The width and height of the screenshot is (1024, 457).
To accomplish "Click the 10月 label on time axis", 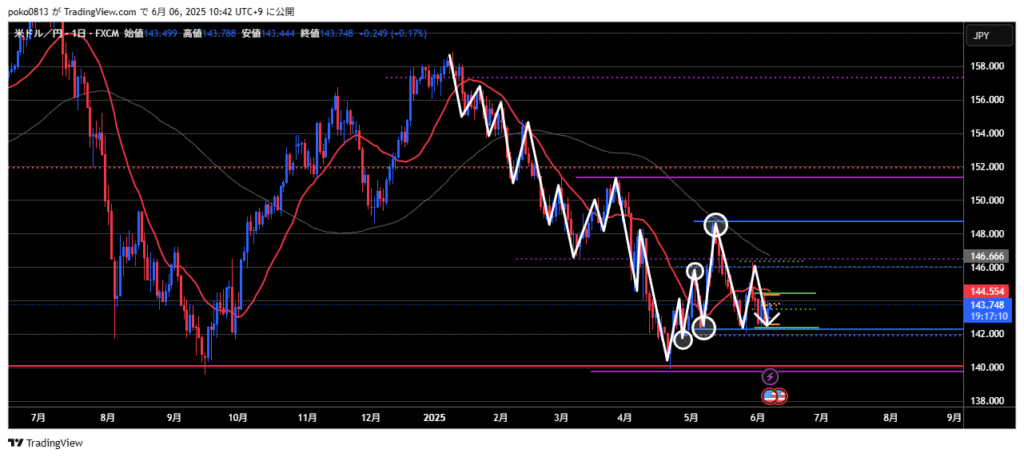I will (x=238, y=417).
